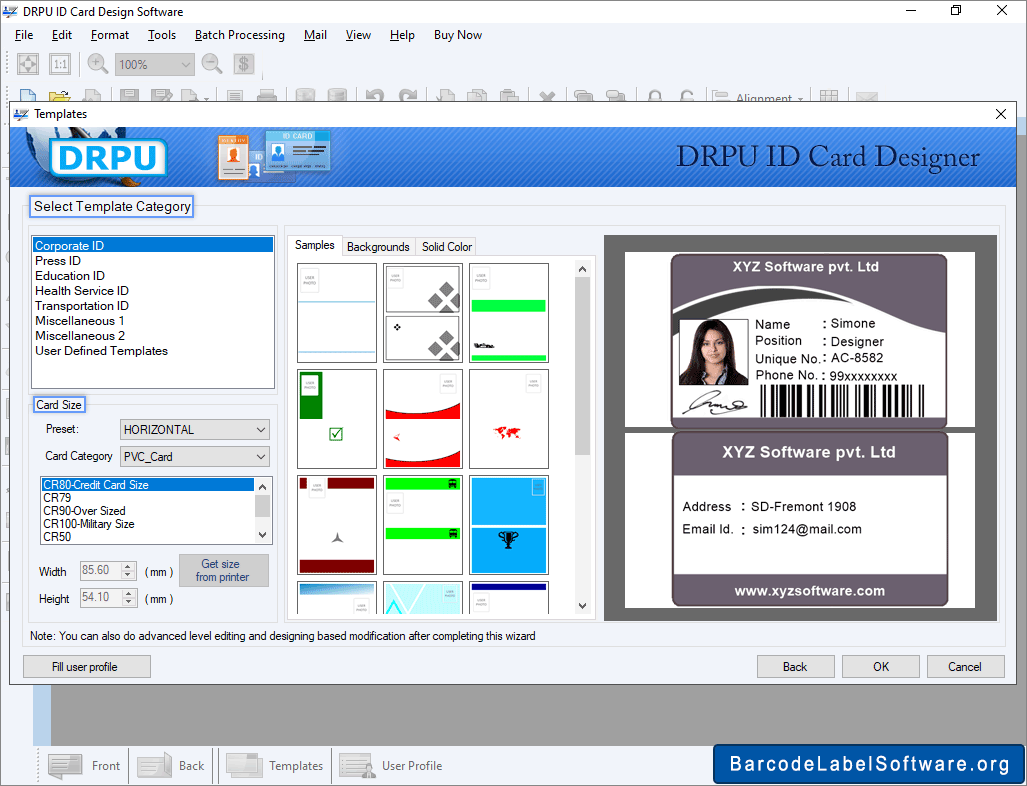
Task: Click the 1:1 actual size icon
Action: (60, 64)
